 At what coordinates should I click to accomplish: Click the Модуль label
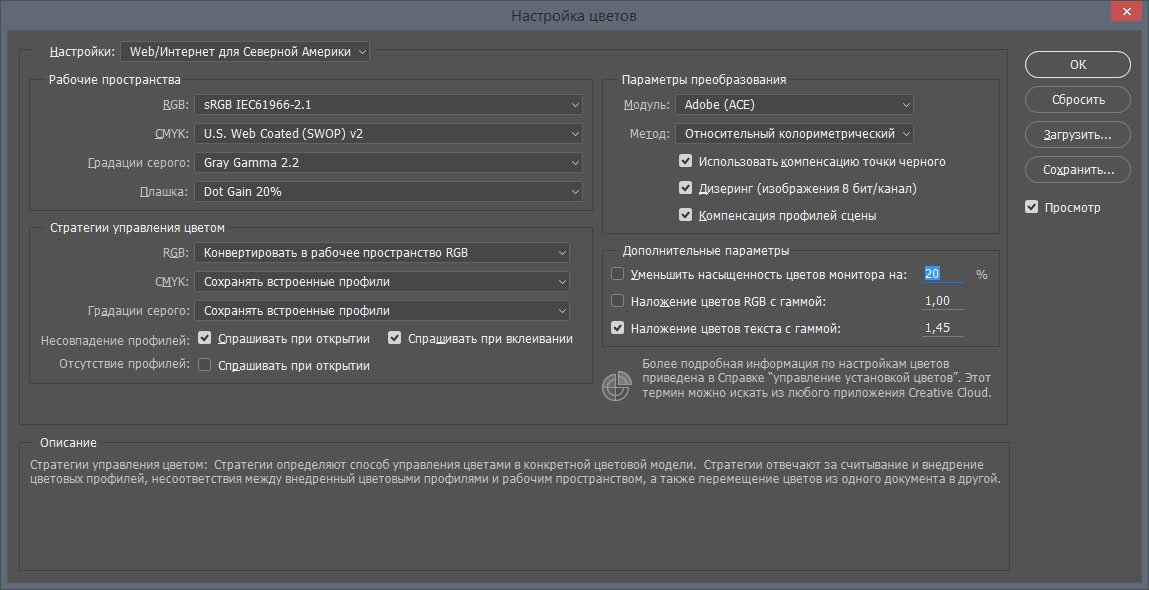[646, 105]
